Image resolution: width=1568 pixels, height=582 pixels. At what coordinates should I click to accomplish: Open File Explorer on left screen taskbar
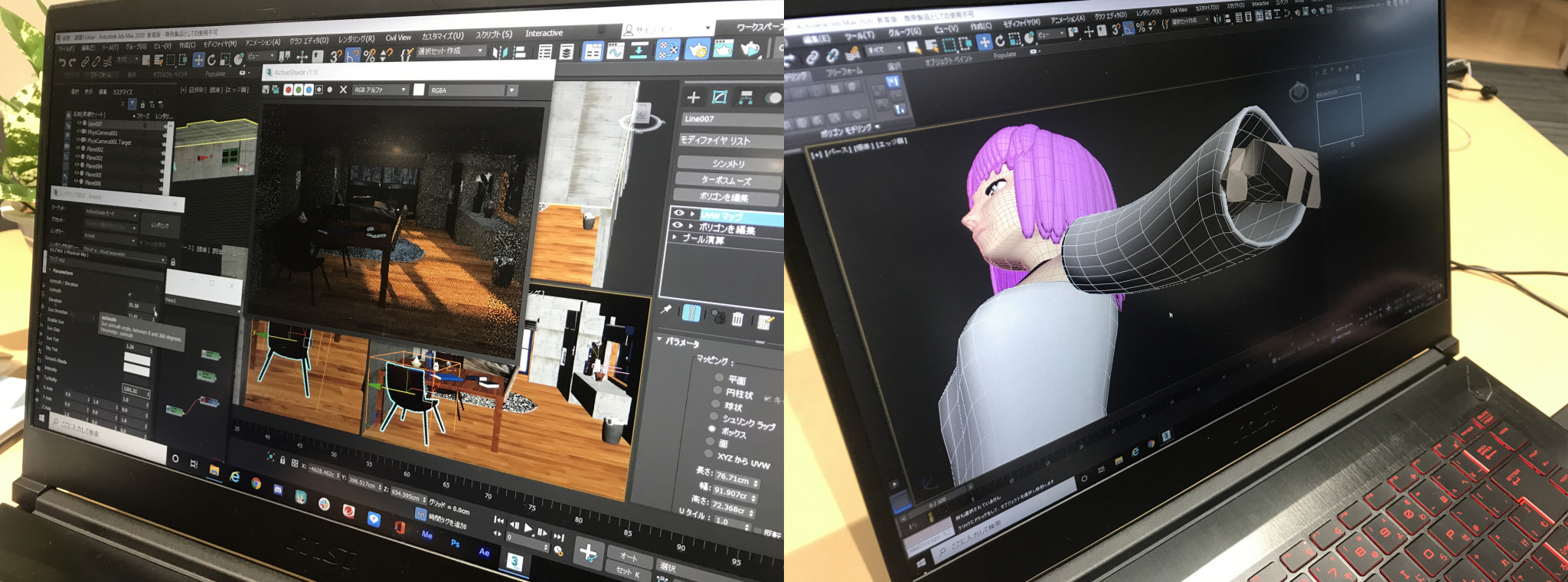pyautogui.click(x=214, y=471)
